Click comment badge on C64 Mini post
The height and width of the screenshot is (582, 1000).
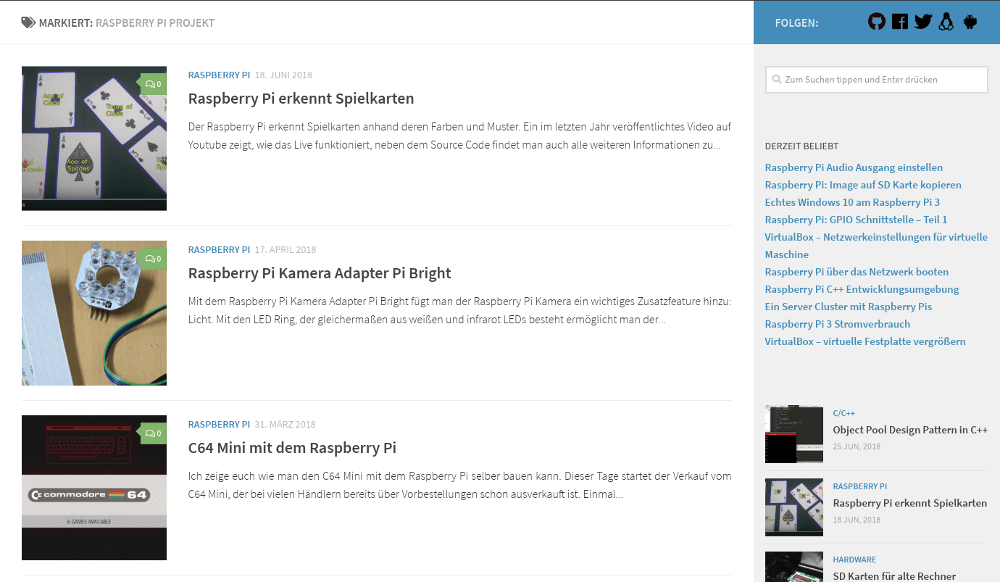pos(153,433)
